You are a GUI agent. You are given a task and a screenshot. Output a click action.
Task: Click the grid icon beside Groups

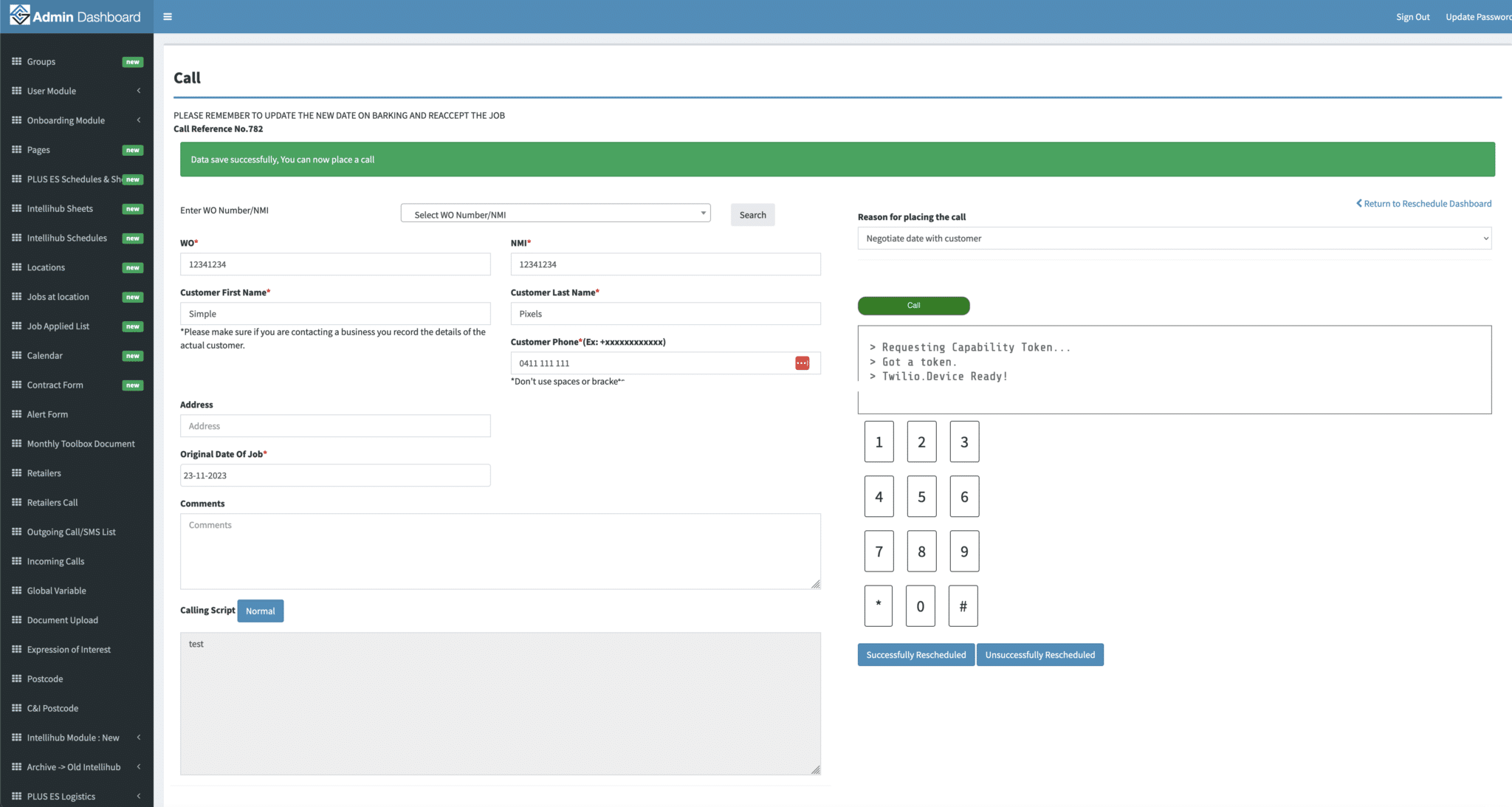tap(16, 61)
